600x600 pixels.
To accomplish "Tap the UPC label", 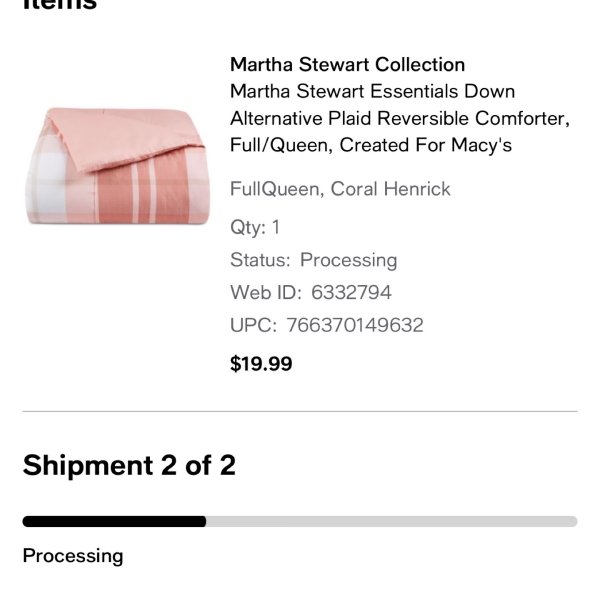I will click(253, 326).
